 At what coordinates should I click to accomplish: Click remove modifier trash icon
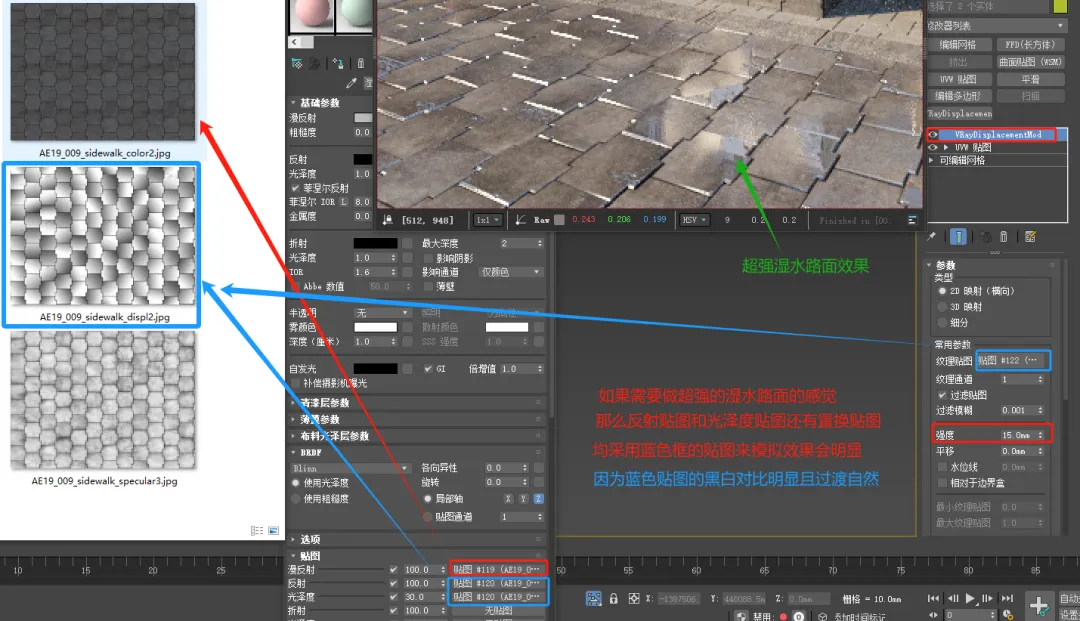click(1004, 237)
